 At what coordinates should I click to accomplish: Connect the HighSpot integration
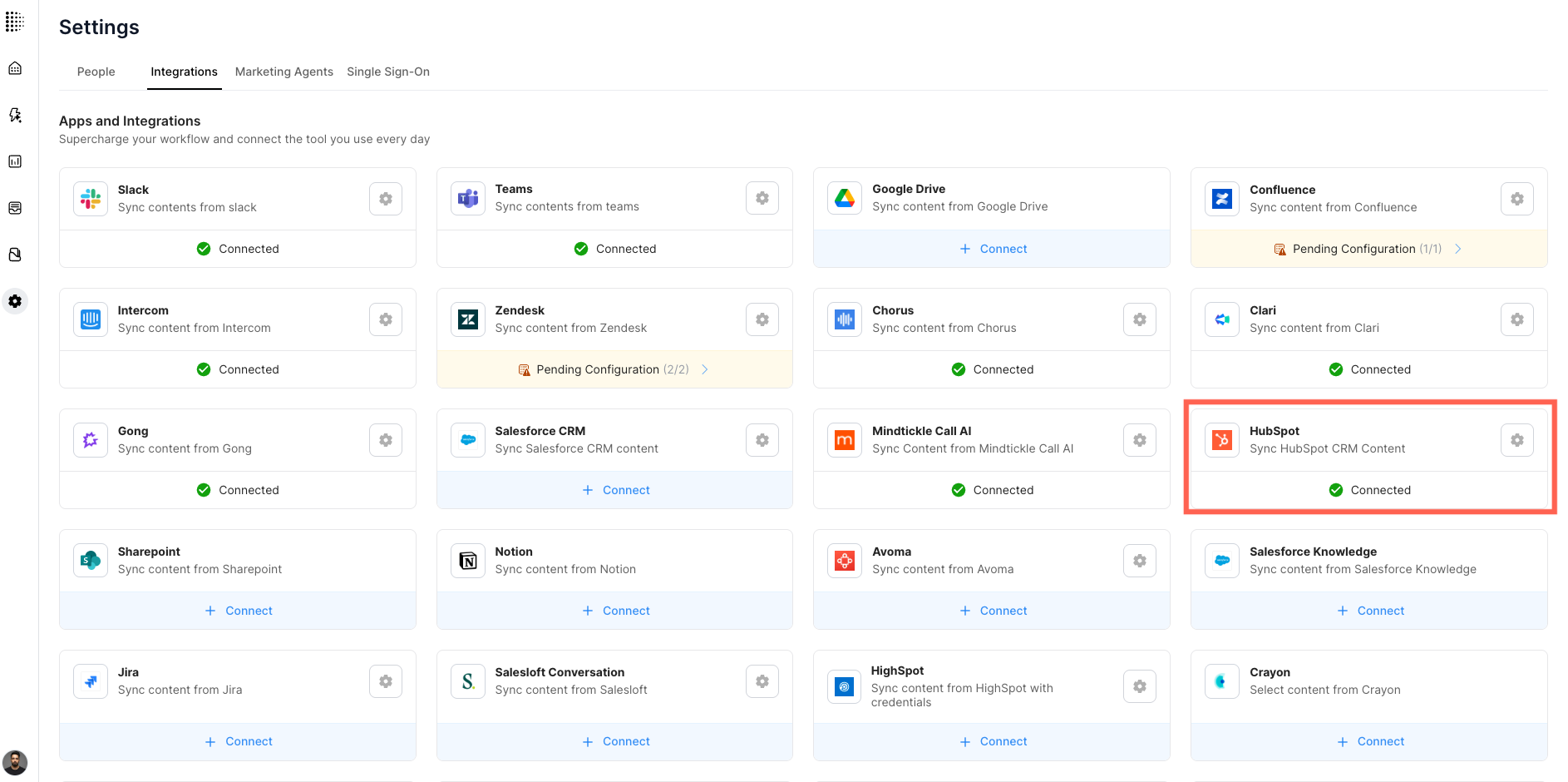(x=992, y=741)
